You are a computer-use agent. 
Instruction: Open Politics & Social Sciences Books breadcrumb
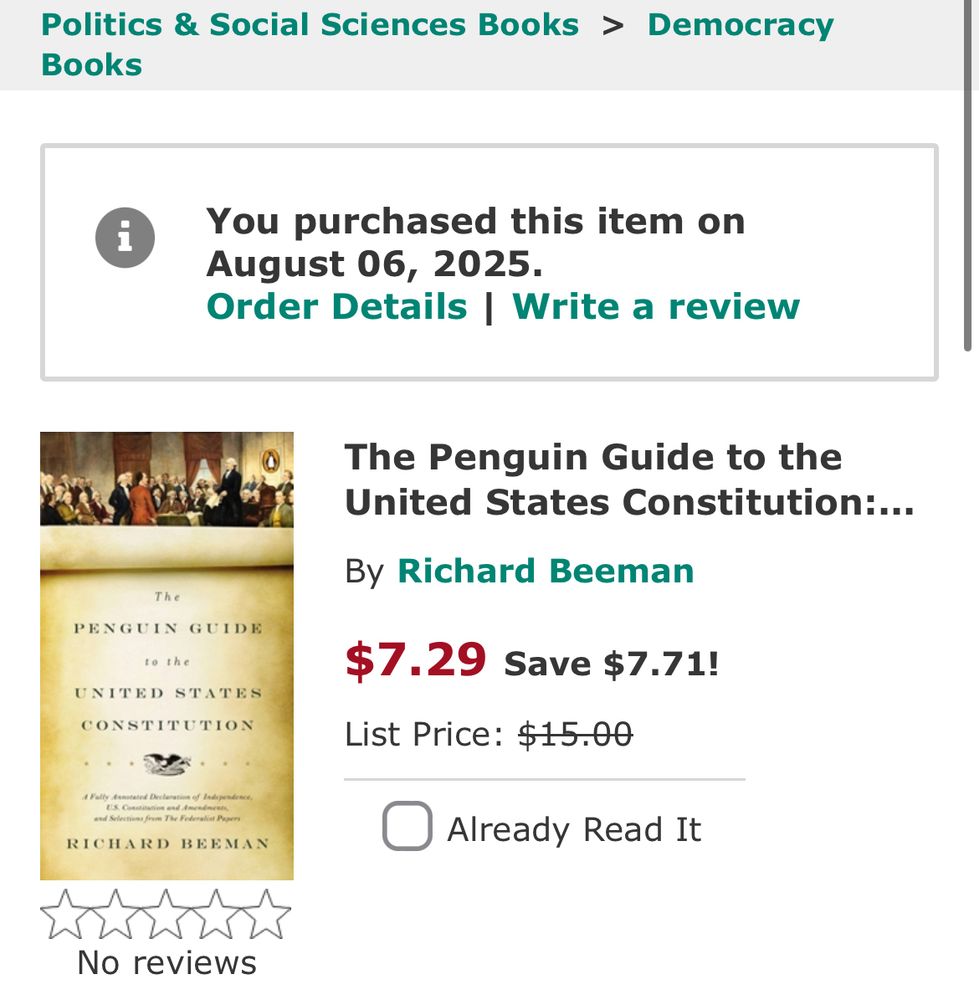pyautogui.click(x=310, y=24)
